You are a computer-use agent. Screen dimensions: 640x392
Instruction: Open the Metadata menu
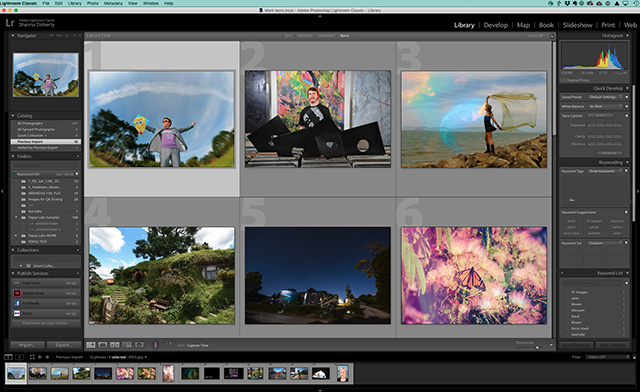coord(113,3)
